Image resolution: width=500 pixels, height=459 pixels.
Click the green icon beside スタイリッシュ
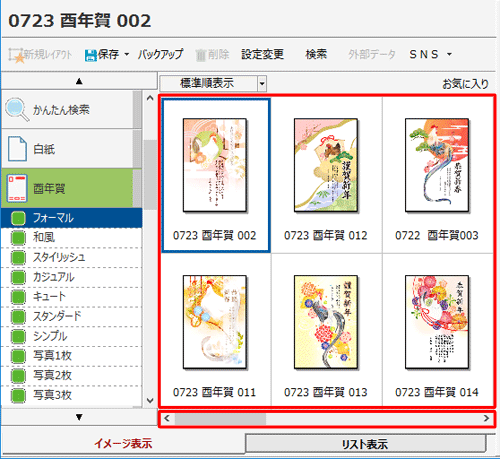pyautogui.click(x=18, y=257)
